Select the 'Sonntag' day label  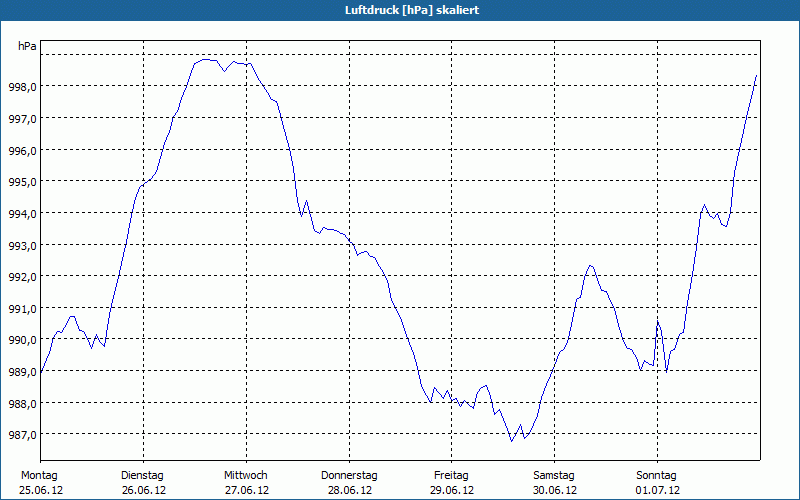[656, 476]
